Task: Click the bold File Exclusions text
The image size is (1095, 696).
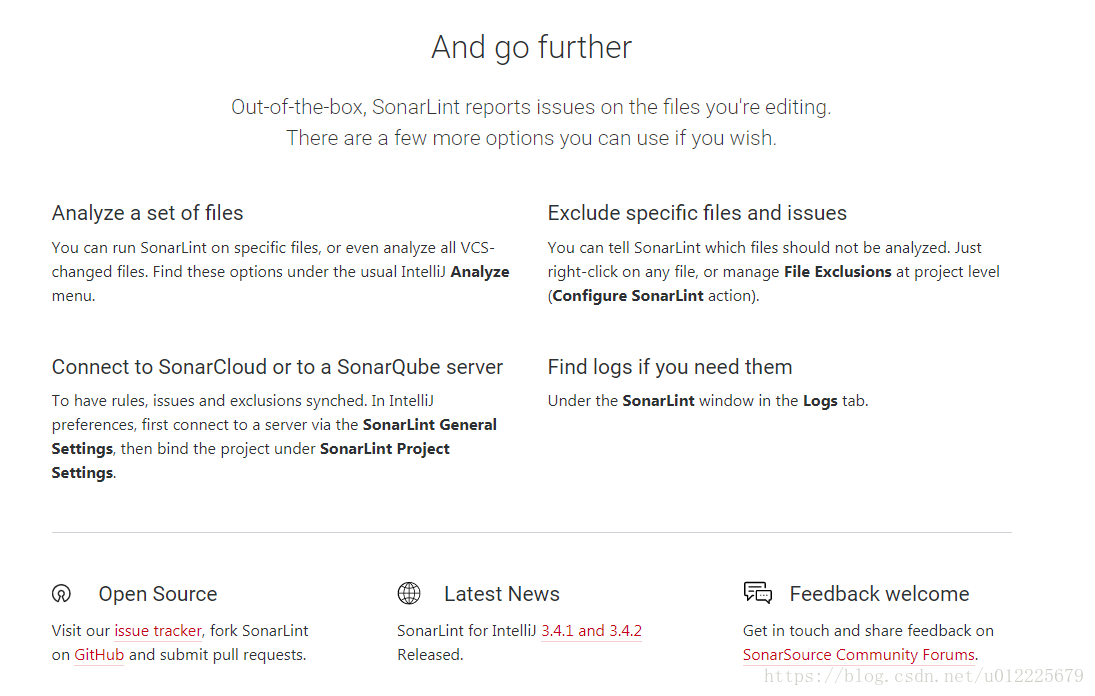Action: pos(838,272)
